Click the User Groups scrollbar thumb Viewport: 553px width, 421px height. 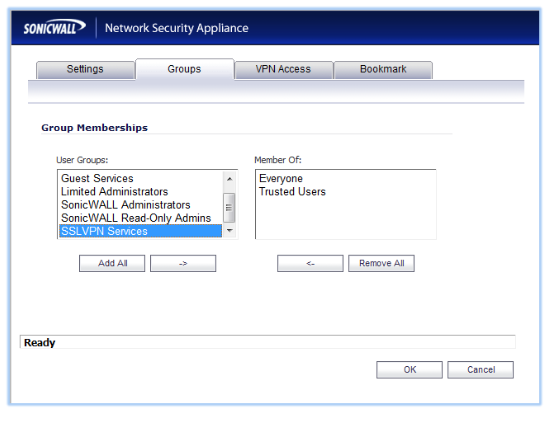[x=230, y=208]
